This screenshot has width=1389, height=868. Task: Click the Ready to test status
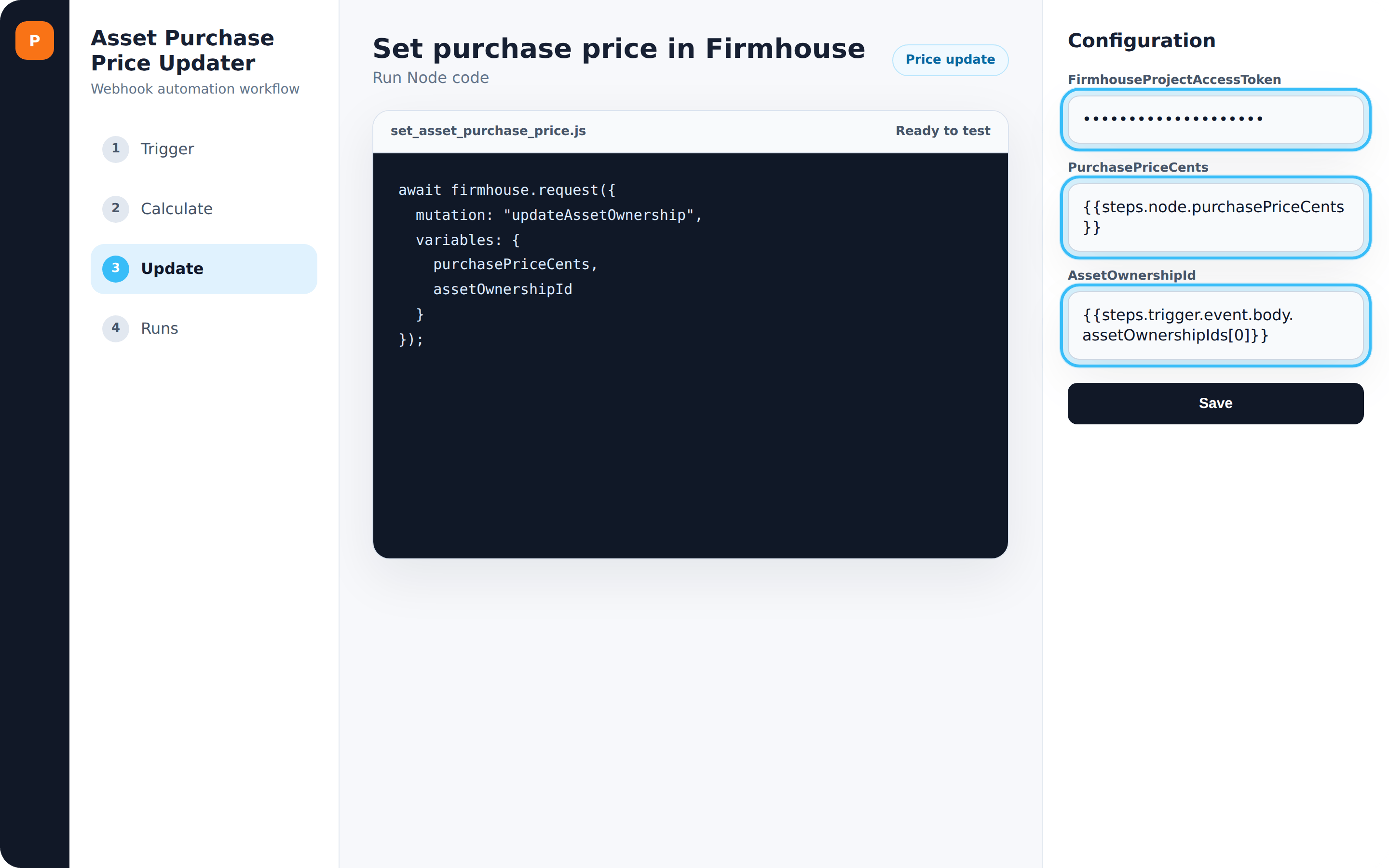pyautogui.click(x=942, y=131)
